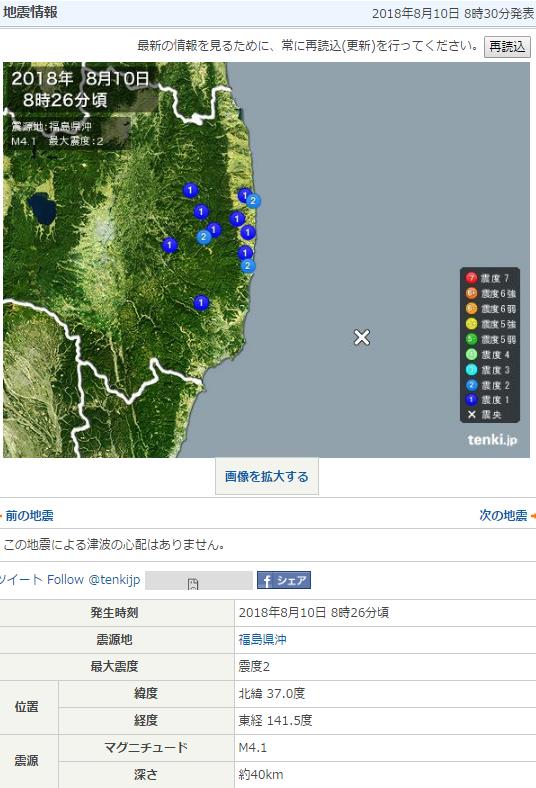Click the northernmost coastal intensity 2 marker

[x=253, y=201]
